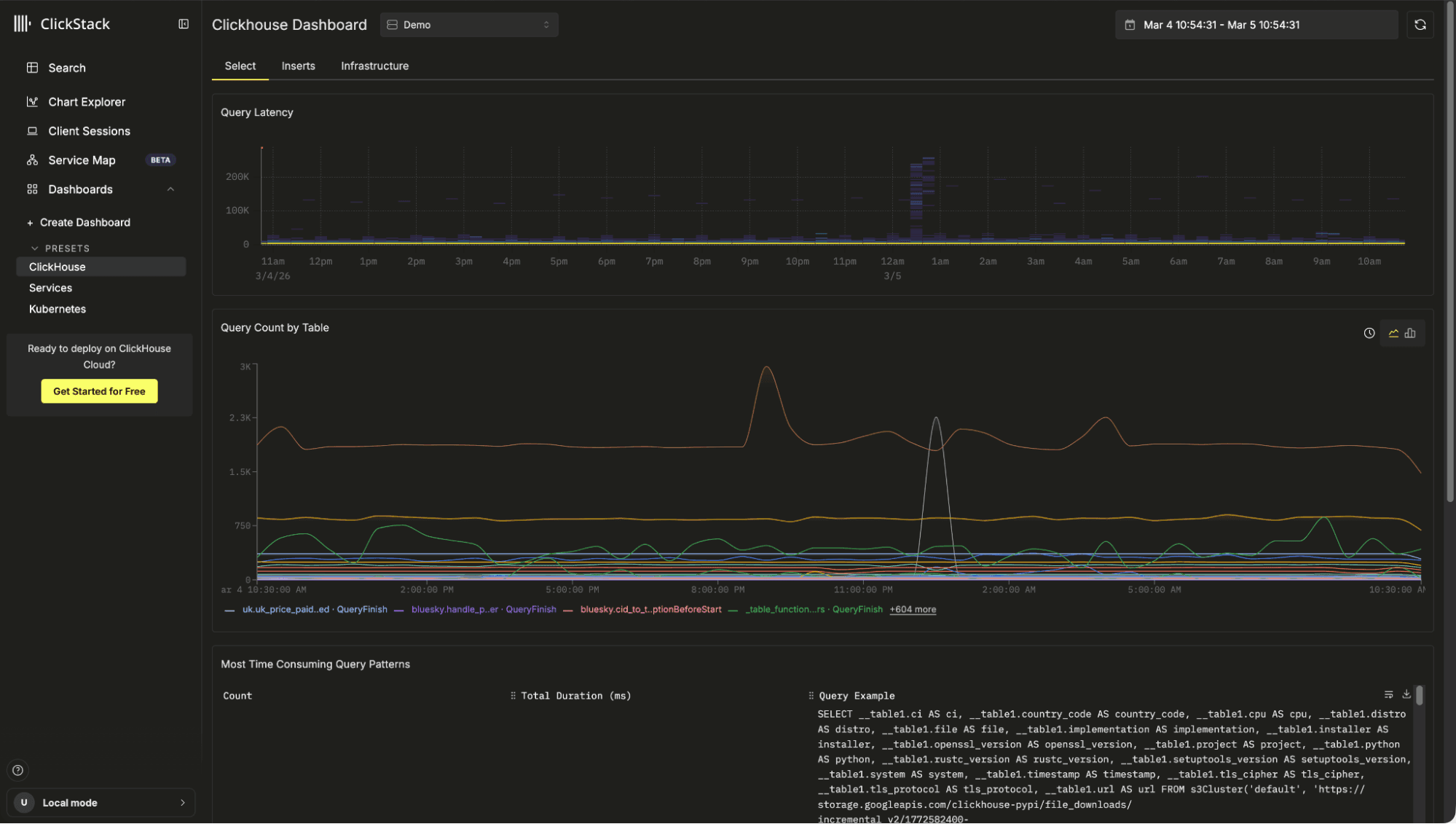
Task: Open the Demo source dropdown
Action: (x=468, y=25)
